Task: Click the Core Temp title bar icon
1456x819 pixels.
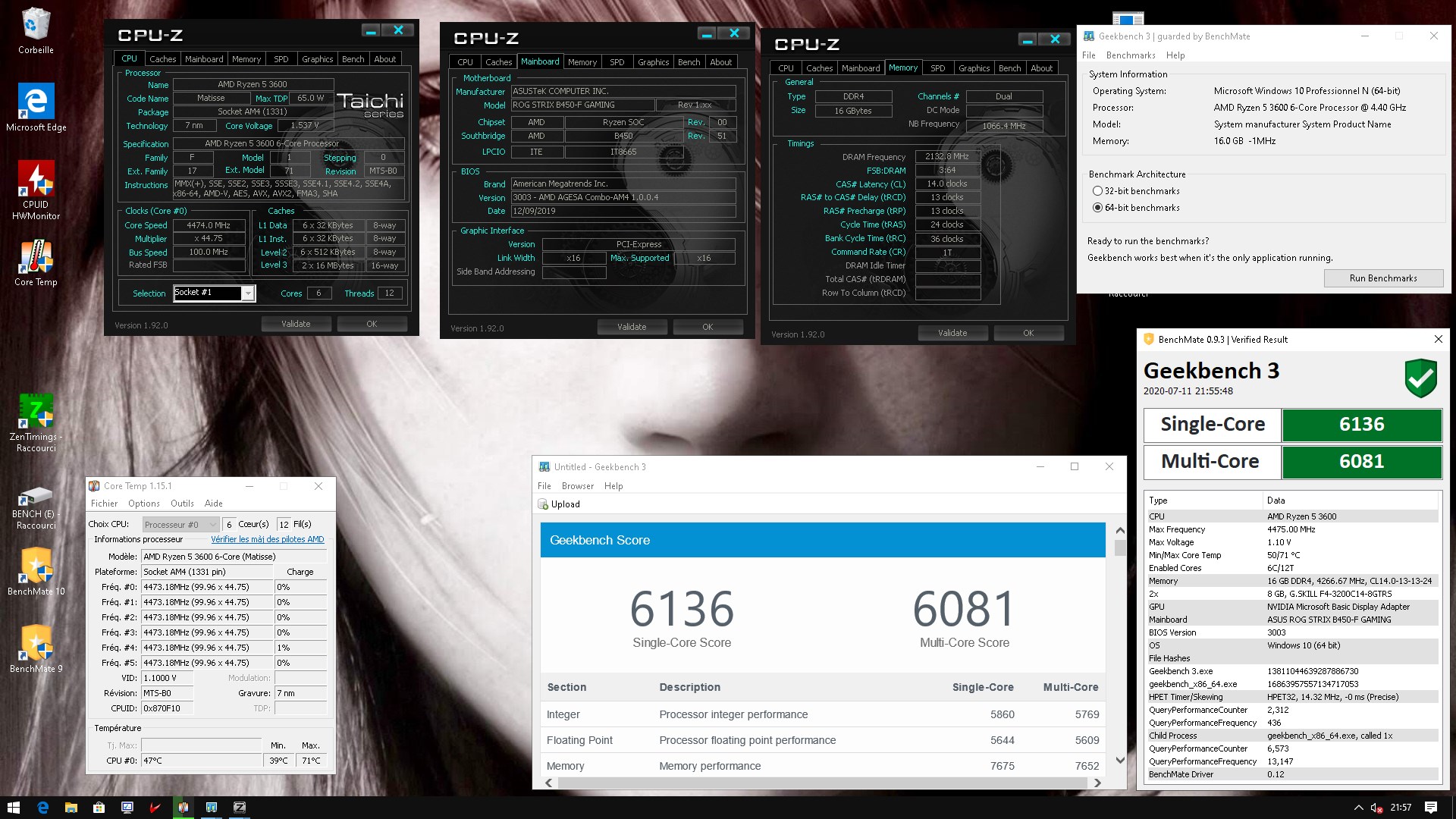Action: coord(94,486)
